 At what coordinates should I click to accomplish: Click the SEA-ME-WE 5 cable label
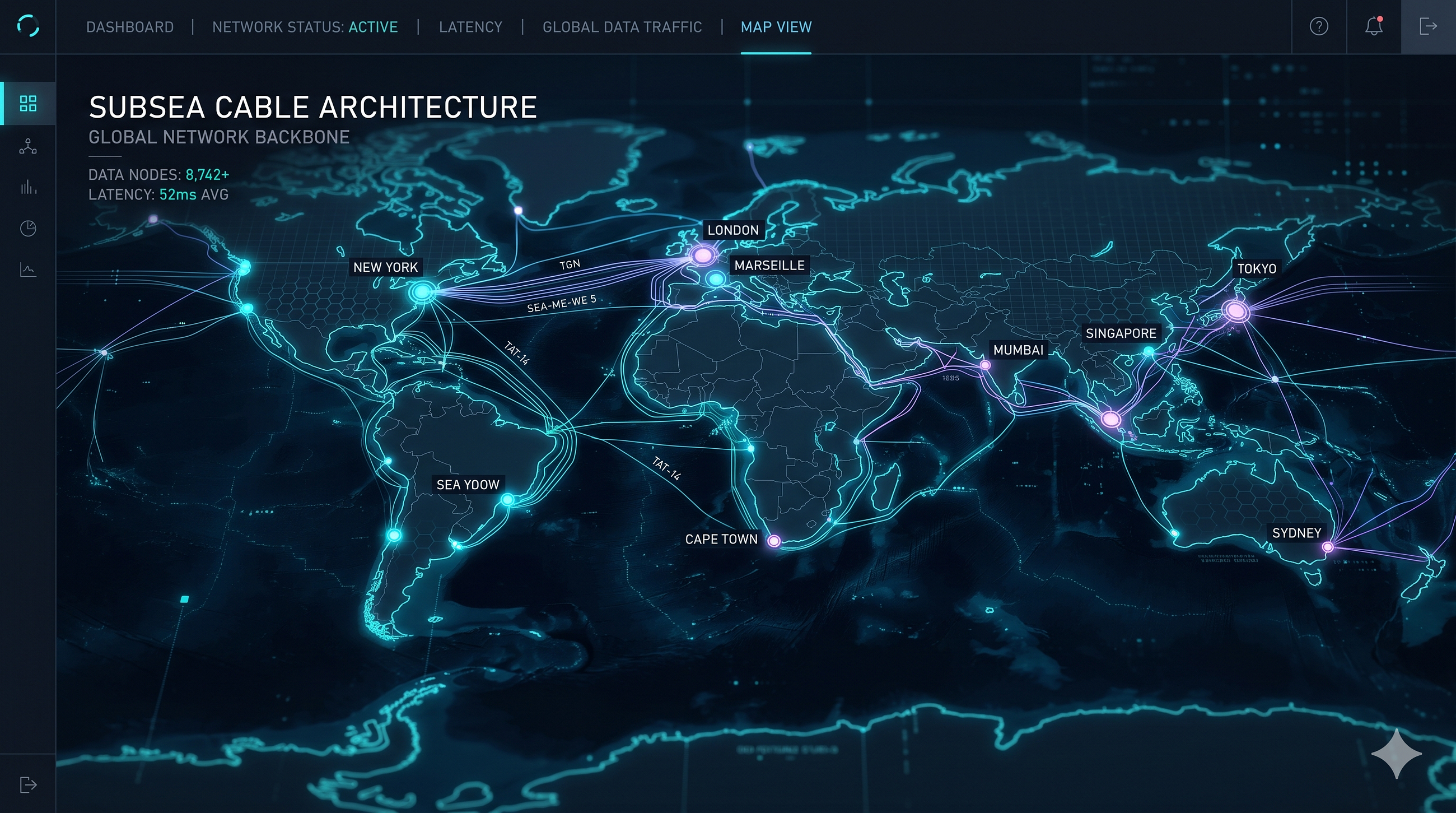[x=561, y=304]
